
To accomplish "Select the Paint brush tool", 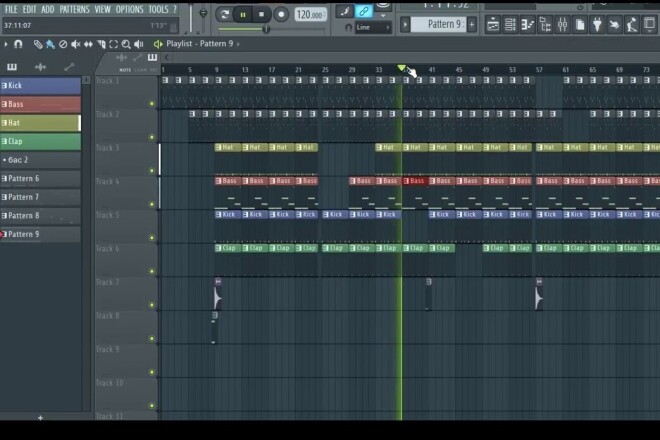I will (50, 44).
